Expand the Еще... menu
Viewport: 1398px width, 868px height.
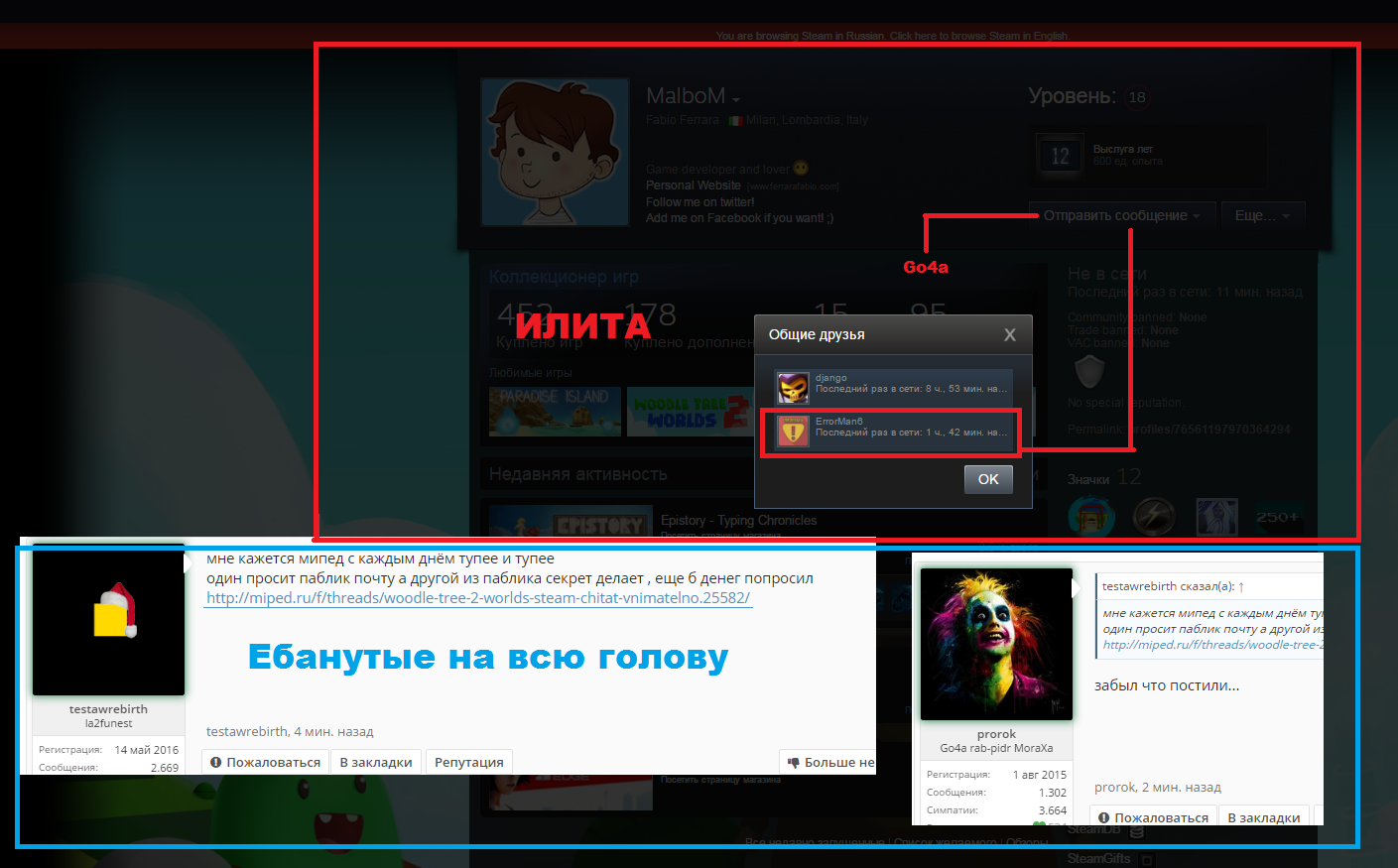point(1262,215)
